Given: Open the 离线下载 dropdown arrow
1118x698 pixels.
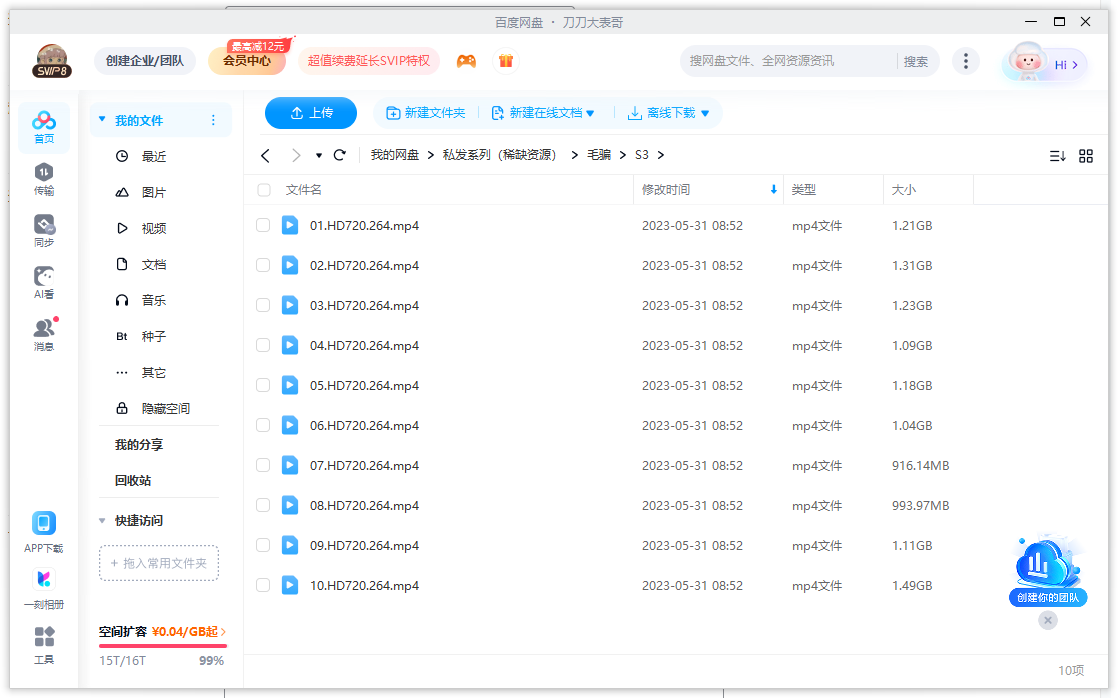Looking at the screenshot, I should tap(705, 113).
